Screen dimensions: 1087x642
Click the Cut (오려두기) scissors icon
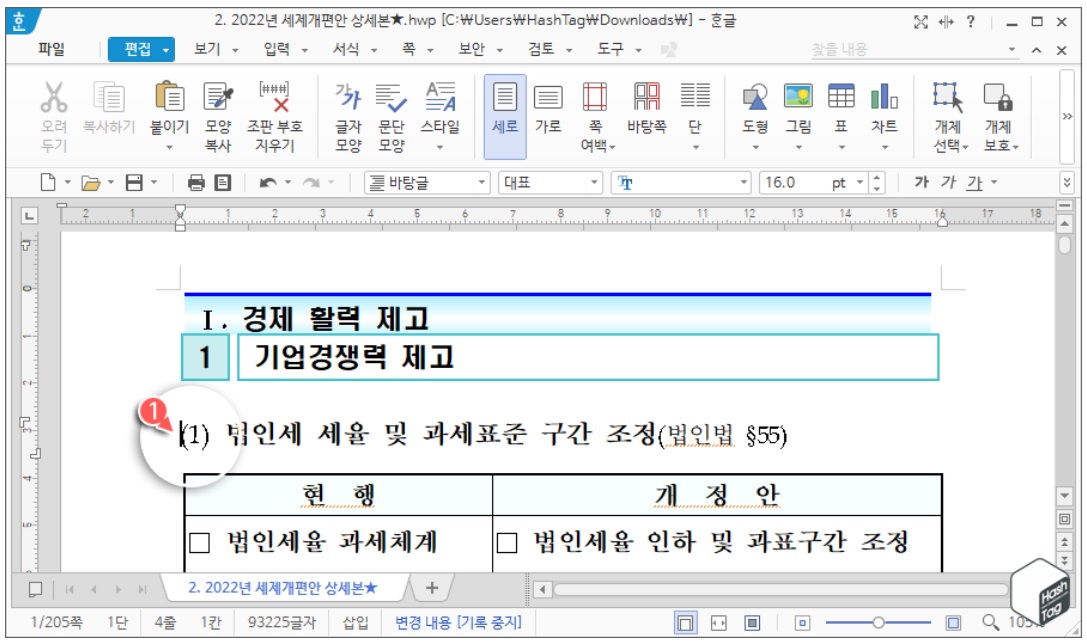coord(53,97)
